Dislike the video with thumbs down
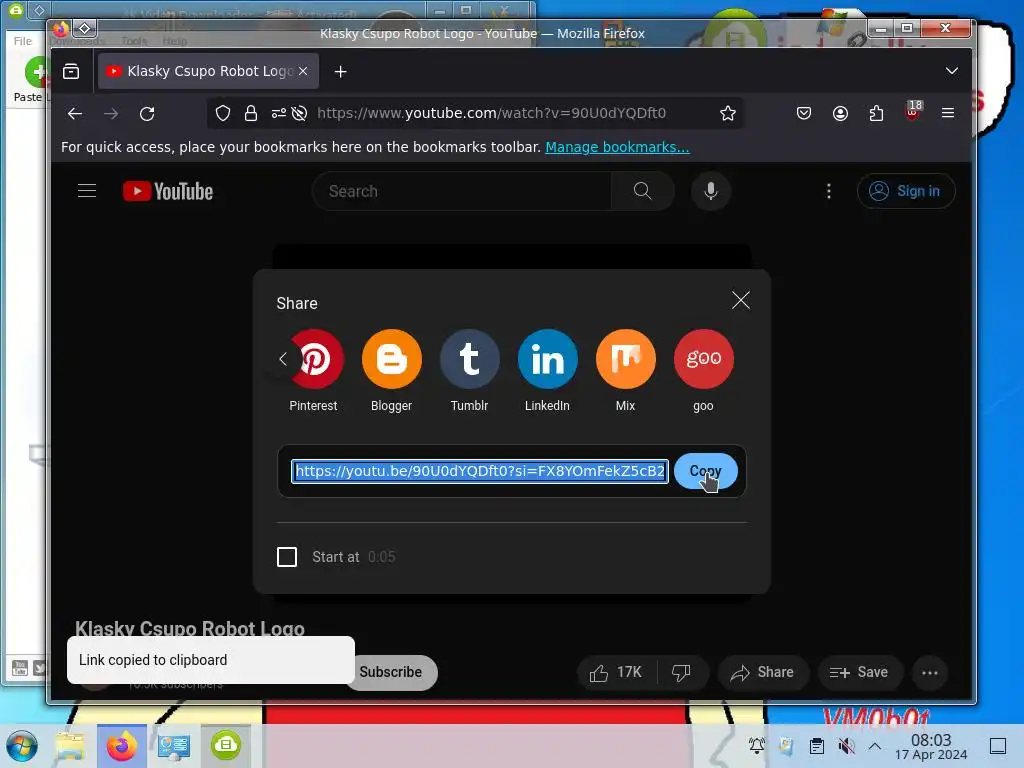1024x768 pixels. [681, 673]
